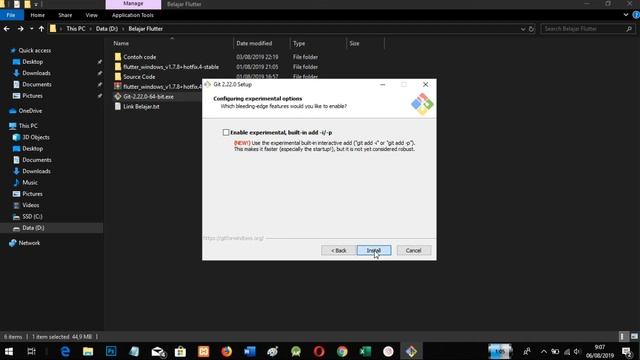Launch Opera browser from the taskbar
The image size is (640, 360).
tap(319, 351)
